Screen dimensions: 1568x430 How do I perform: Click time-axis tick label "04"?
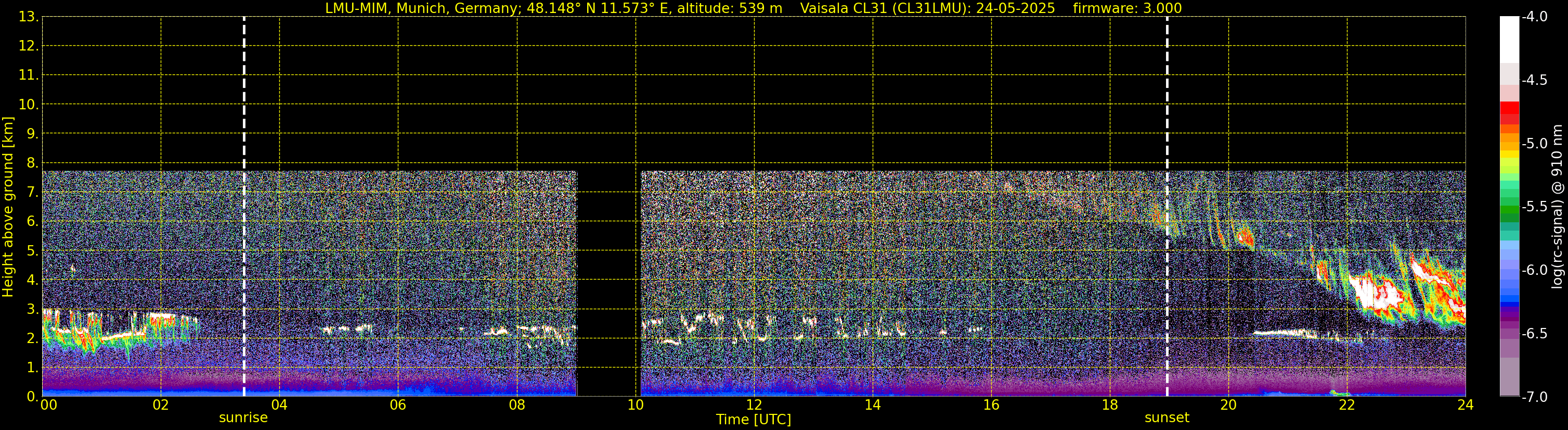[x=279, y=405]
